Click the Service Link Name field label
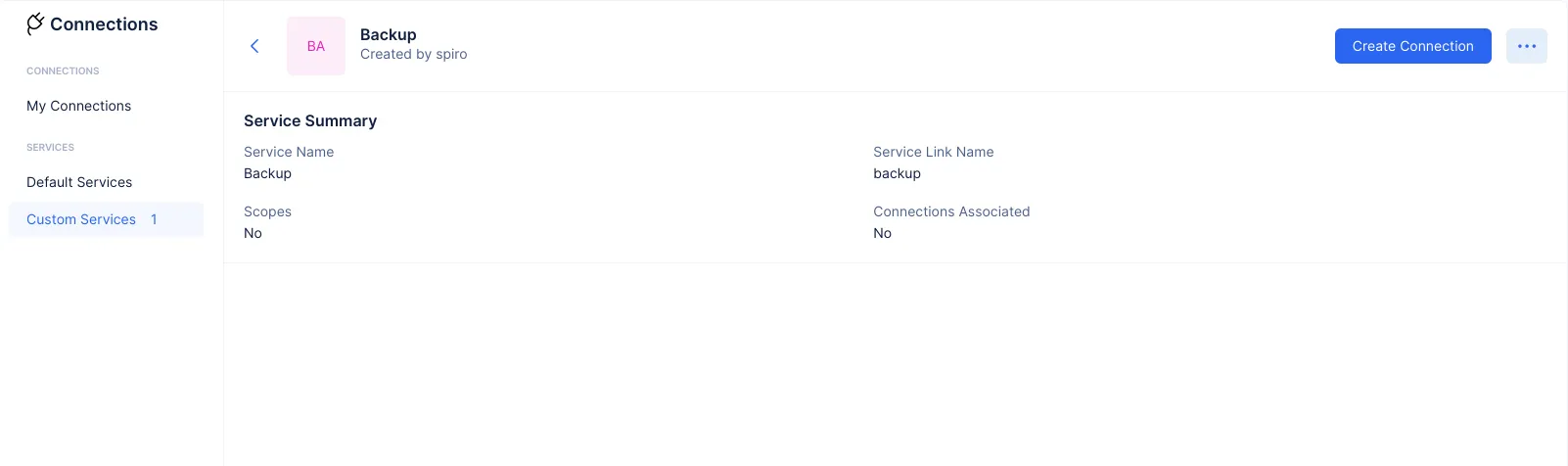 [934, 152]
